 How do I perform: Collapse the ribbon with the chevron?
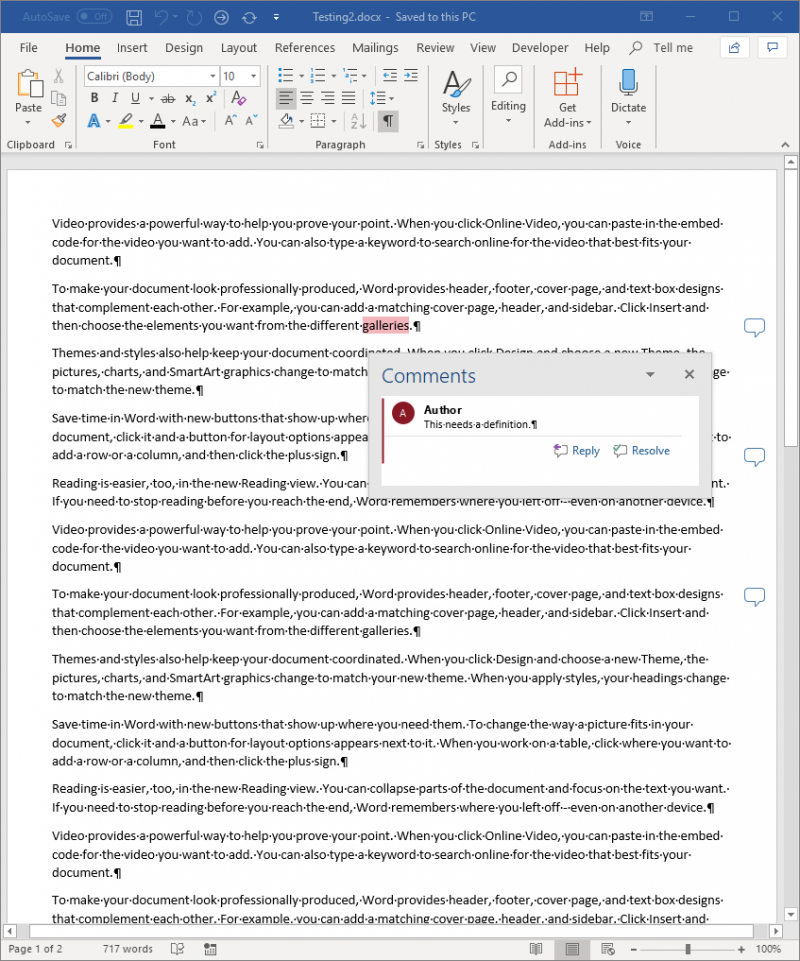point(785,145)
